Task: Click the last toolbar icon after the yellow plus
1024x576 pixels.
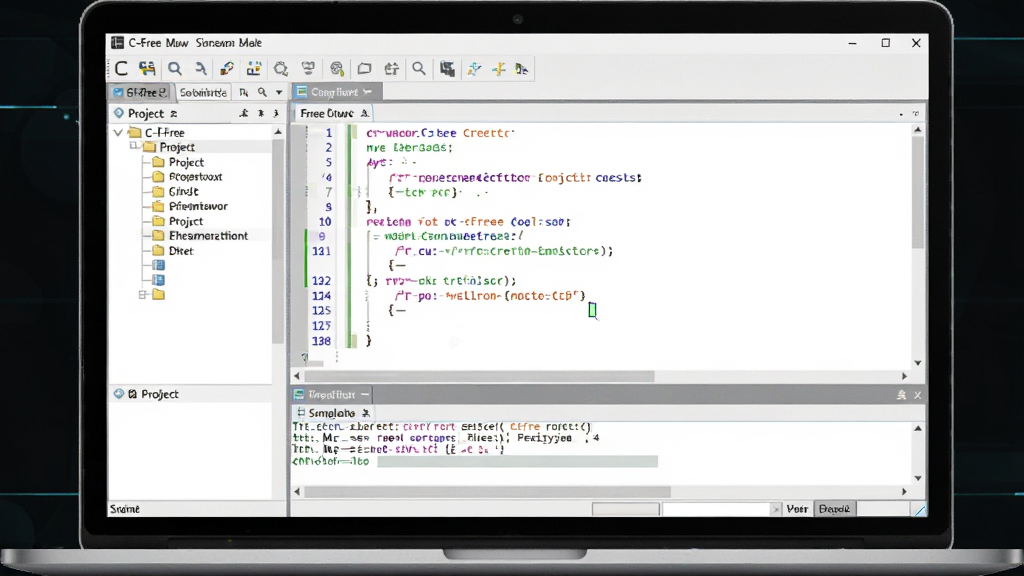Action: [521, 69]
